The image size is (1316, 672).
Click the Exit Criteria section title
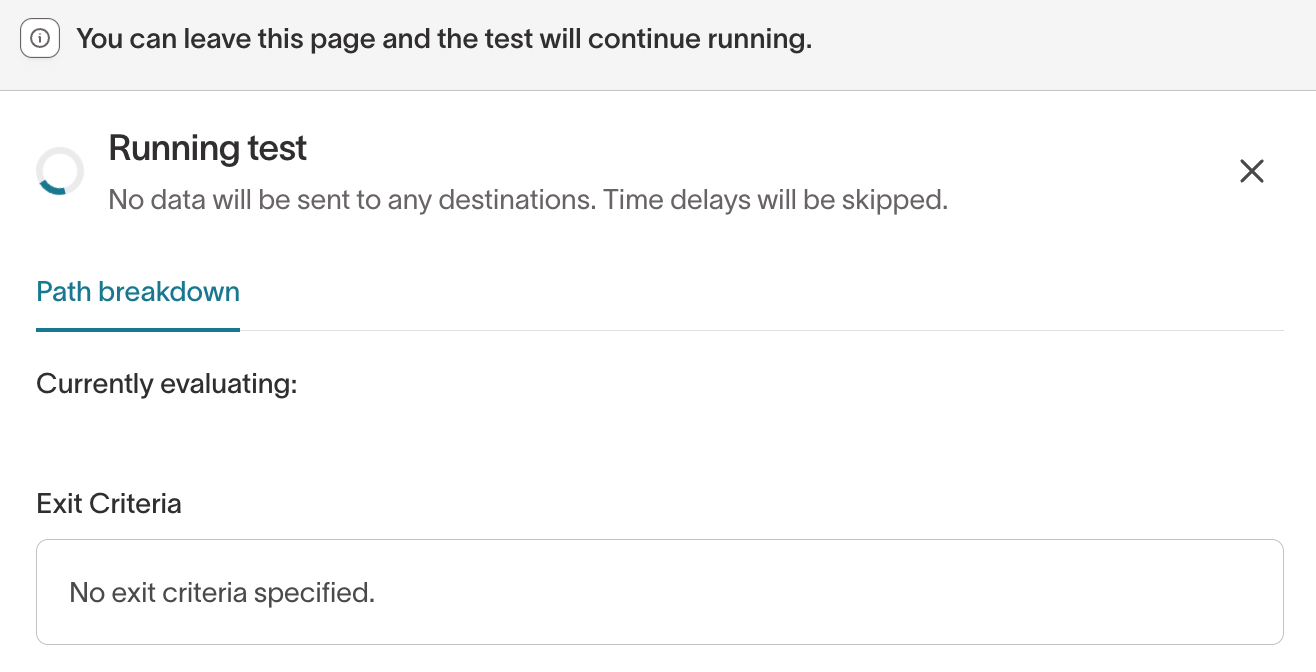click(x=108, y=503)
